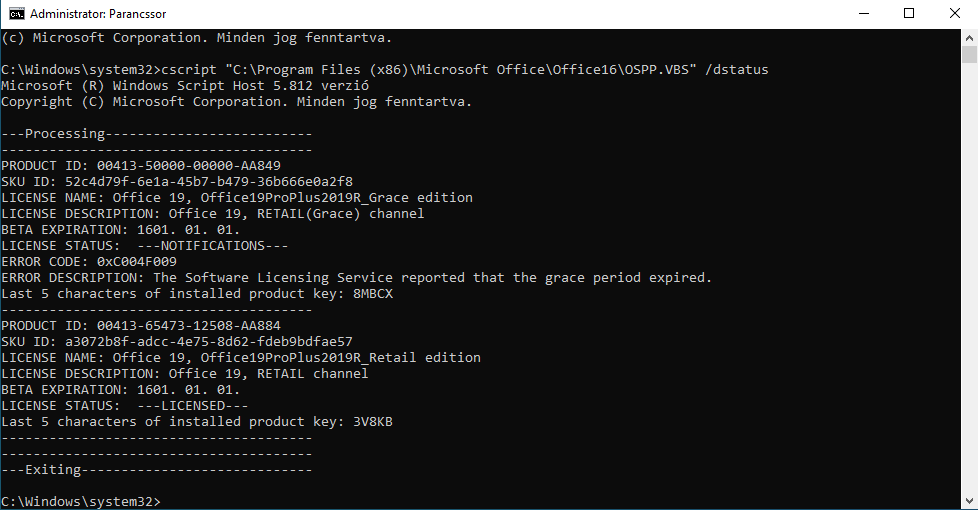Click the ---LICENSED--- status text
Image resolution: width=978 pixels, height=510 pixels.
(x=193, y=406)
